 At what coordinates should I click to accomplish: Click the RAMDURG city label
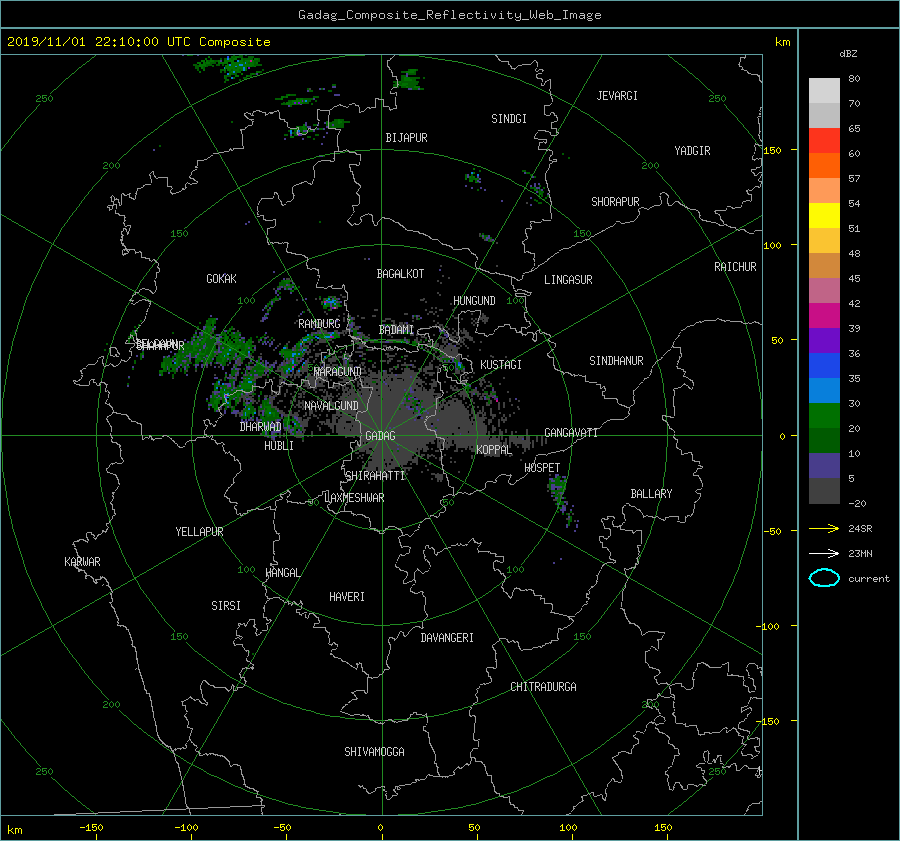pos(319,324)
